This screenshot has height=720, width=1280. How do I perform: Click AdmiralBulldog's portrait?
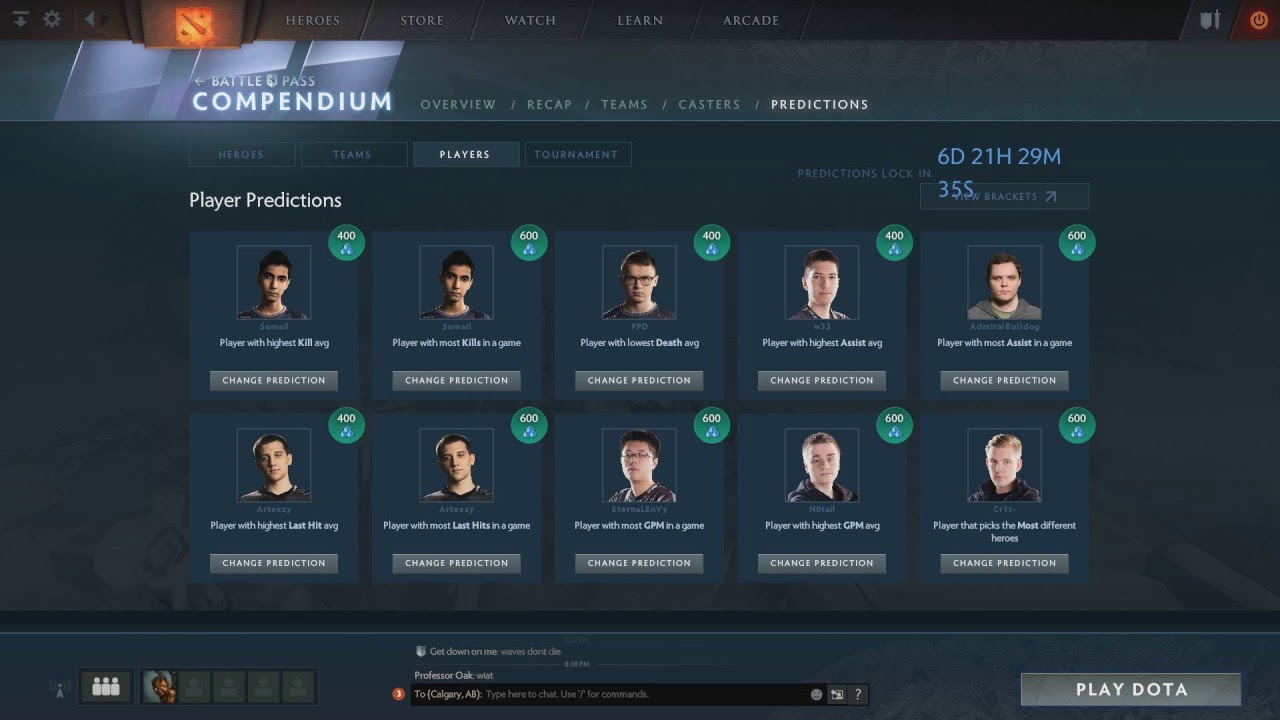click(x=1005, y=283)
